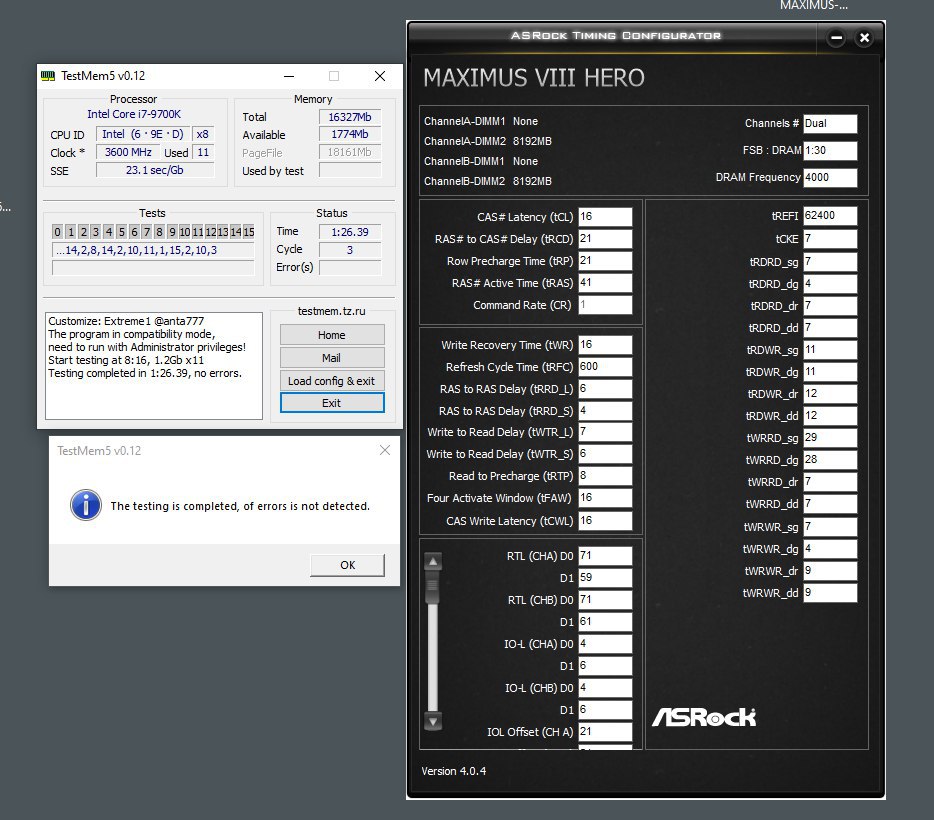934x820 pixels.
Task: Click the tRDWR_dd value field
Action: [830, 416]
